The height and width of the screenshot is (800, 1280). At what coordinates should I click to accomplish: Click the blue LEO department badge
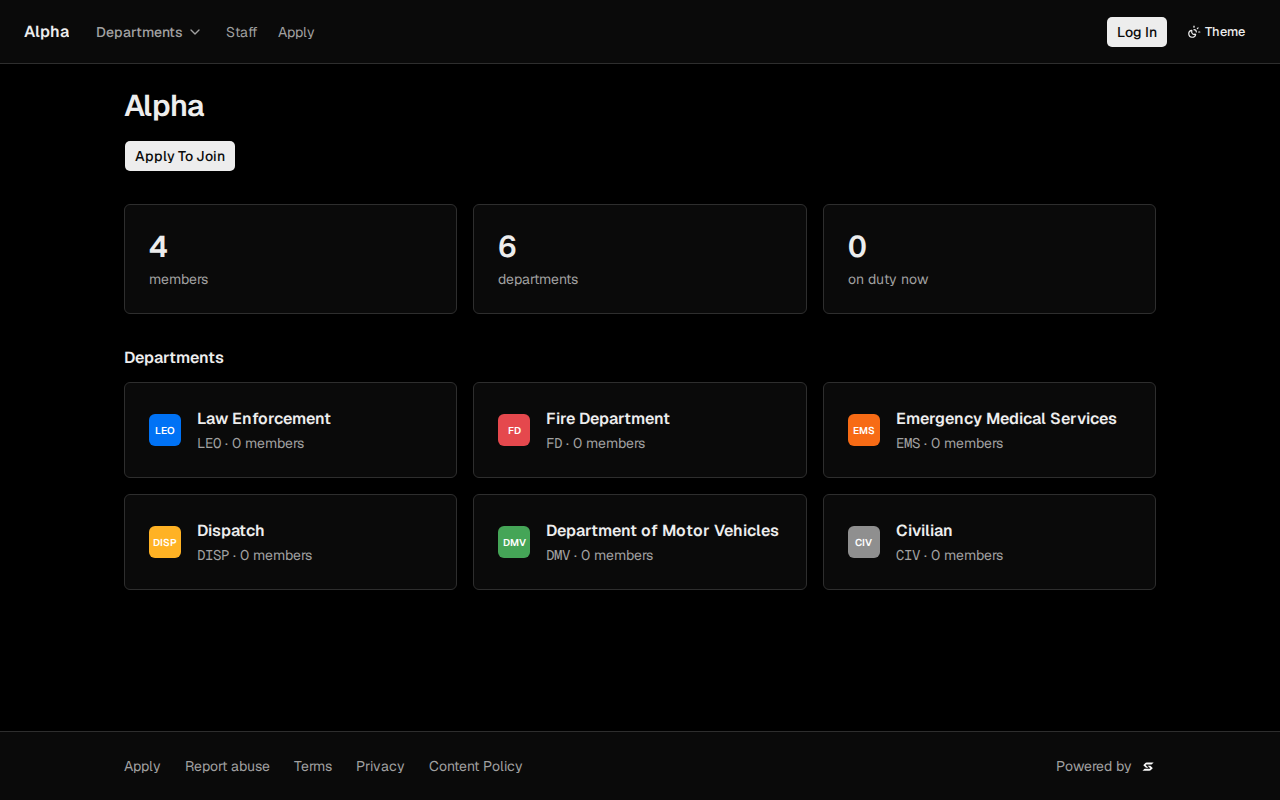(x=165, y=430)
